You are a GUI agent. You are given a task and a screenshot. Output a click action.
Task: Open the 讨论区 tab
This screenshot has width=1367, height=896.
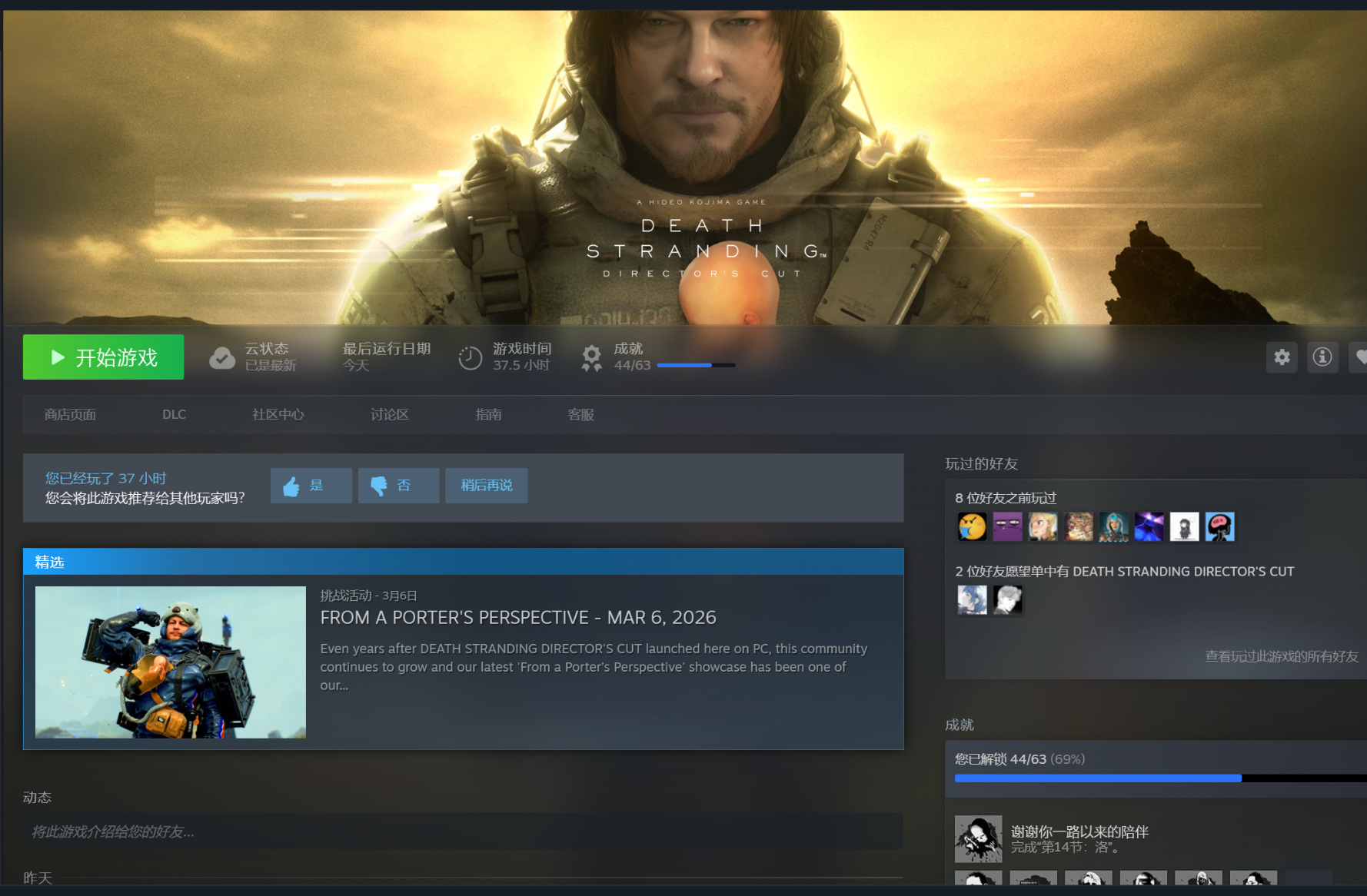tap(389, 415)
